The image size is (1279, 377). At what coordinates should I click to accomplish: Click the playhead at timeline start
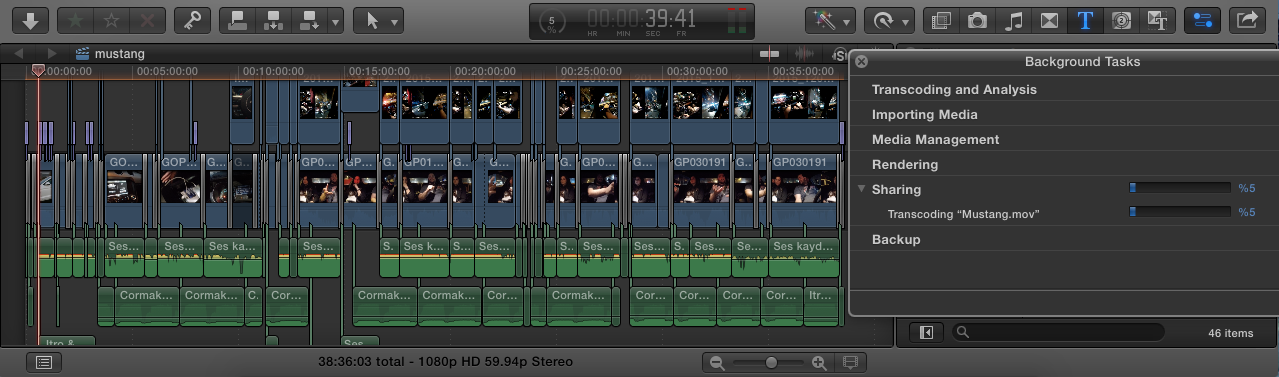tap(38, 71)
